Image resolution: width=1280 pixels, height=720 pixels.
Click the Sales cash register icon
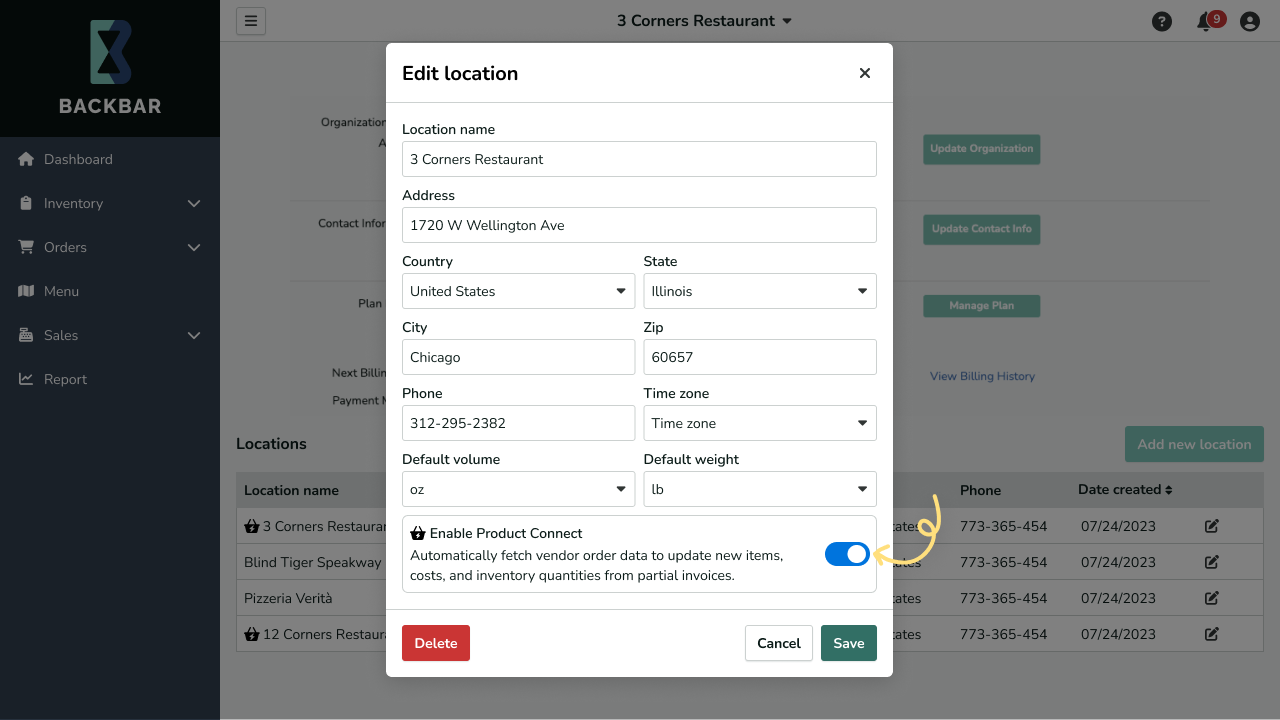tap(26, 335)
